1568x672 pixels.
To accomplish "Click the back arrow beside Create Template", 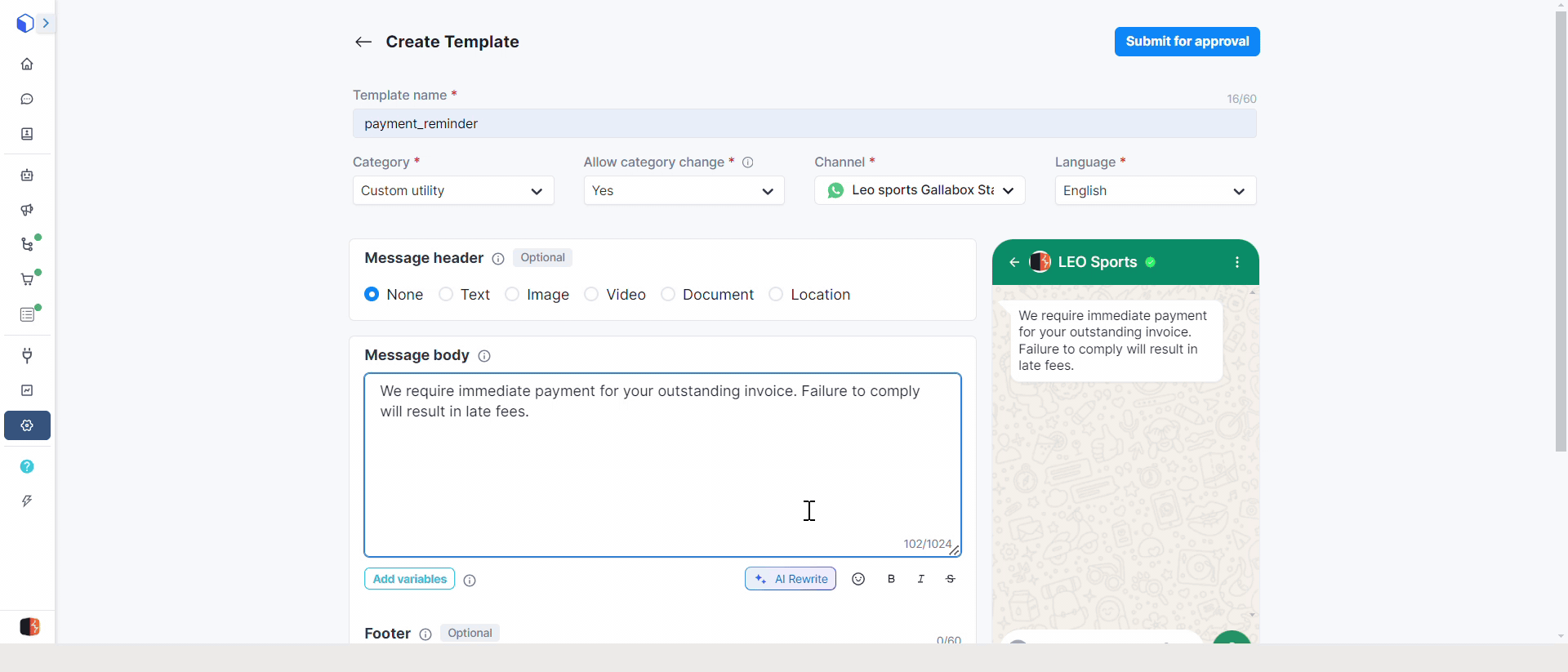I will click(x=363, y=42).
